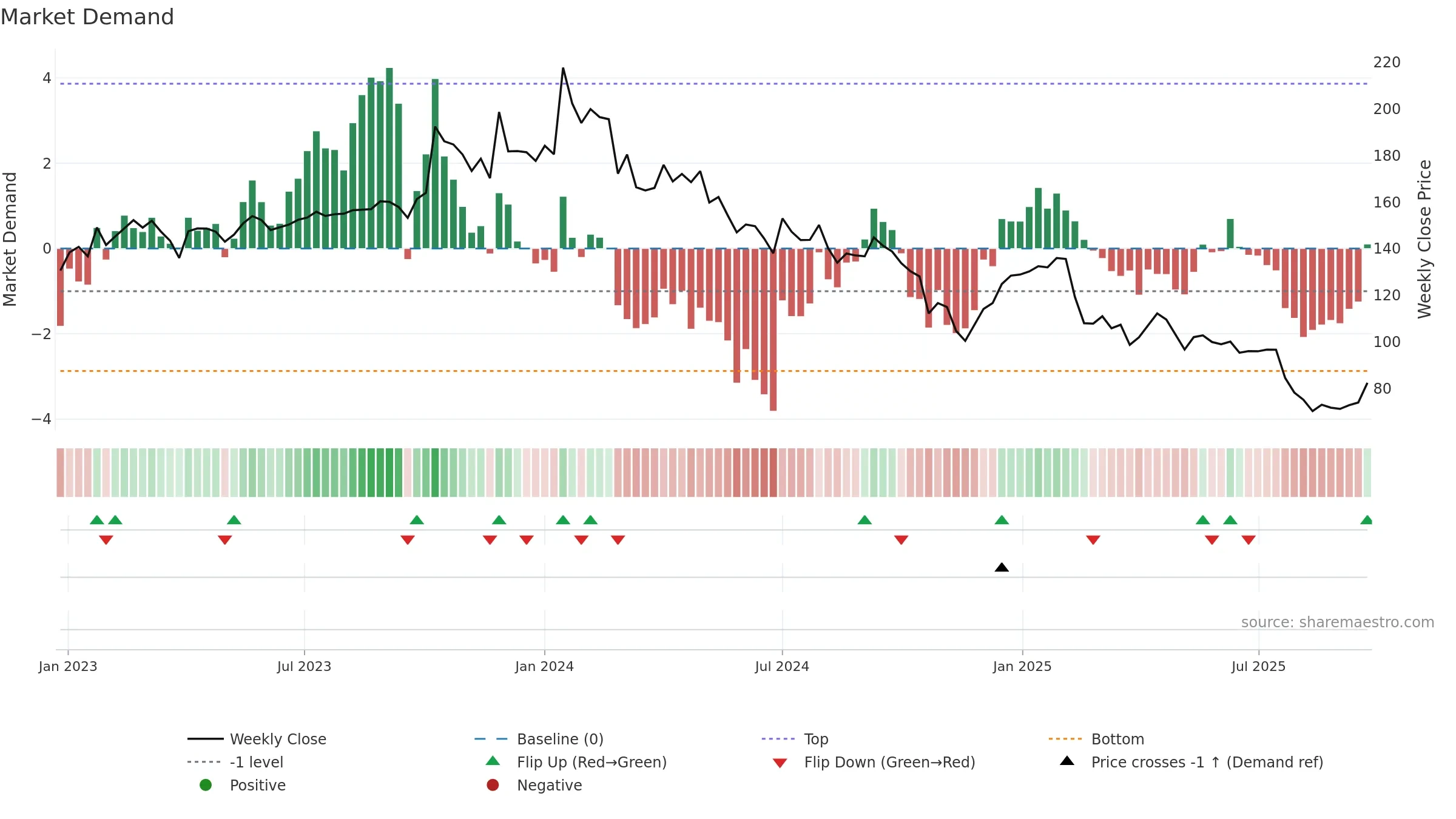Click the Flip Down red triangle legend entry

(874, 762)
